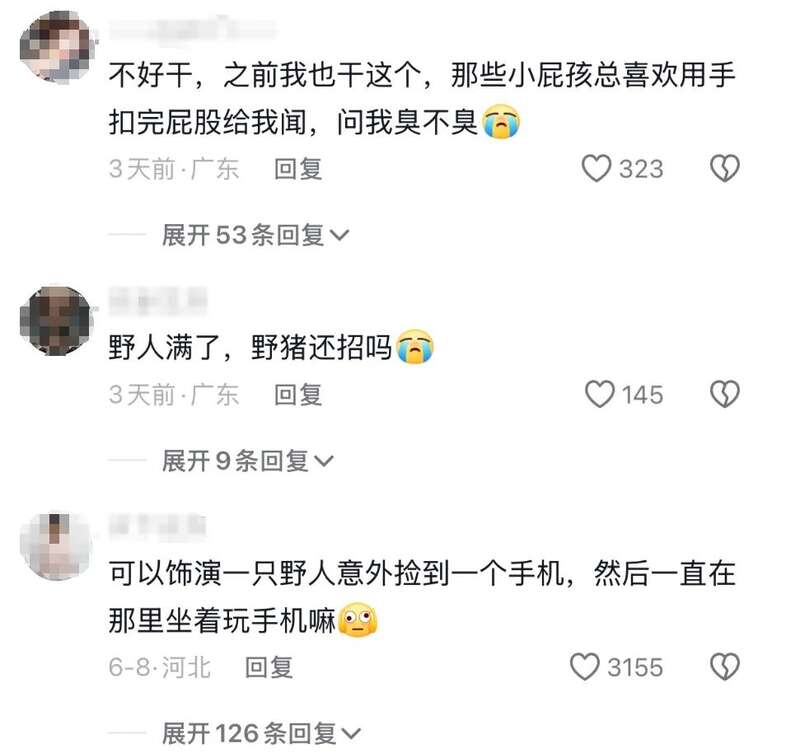800x753 pixels.
Task: Tap the third commenter's blurred username
Action: coord(158,526)
